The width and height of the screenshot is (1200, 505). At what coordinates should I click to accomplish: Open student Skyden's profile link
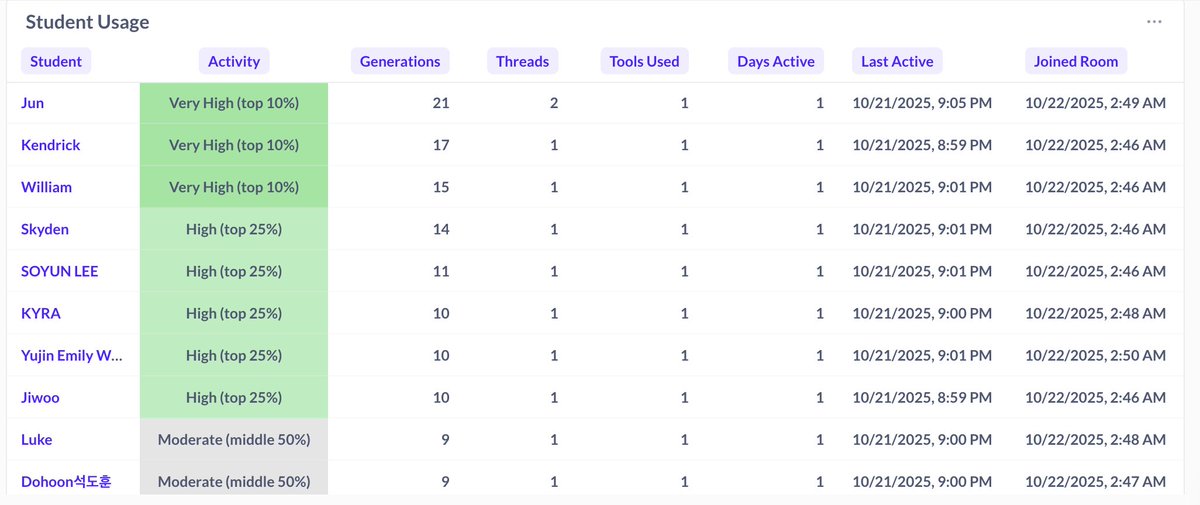45,229
